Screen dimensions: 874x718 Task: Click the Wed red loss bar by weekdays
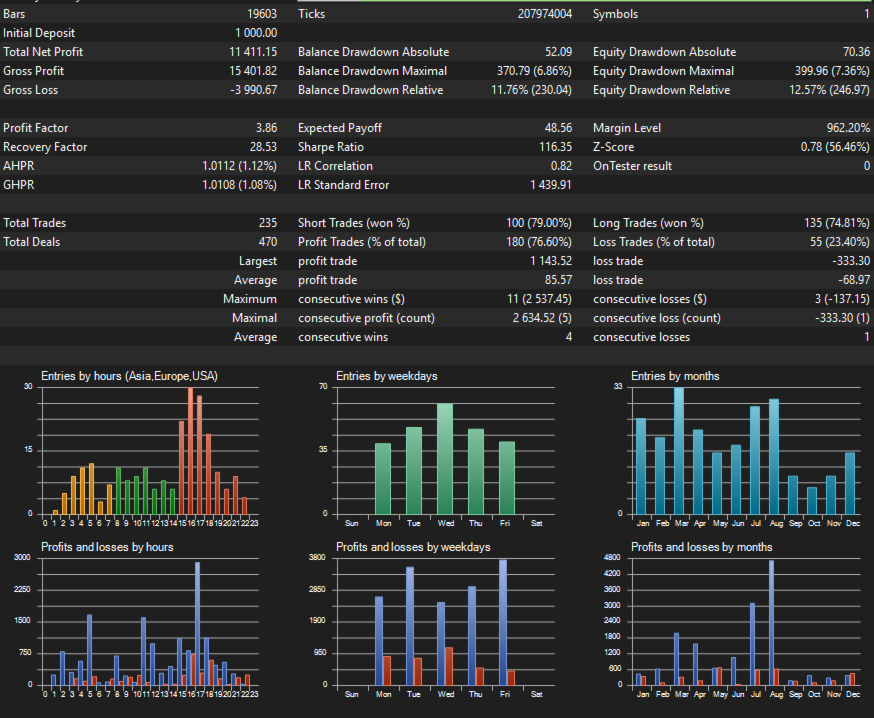(x=449, y=666)
